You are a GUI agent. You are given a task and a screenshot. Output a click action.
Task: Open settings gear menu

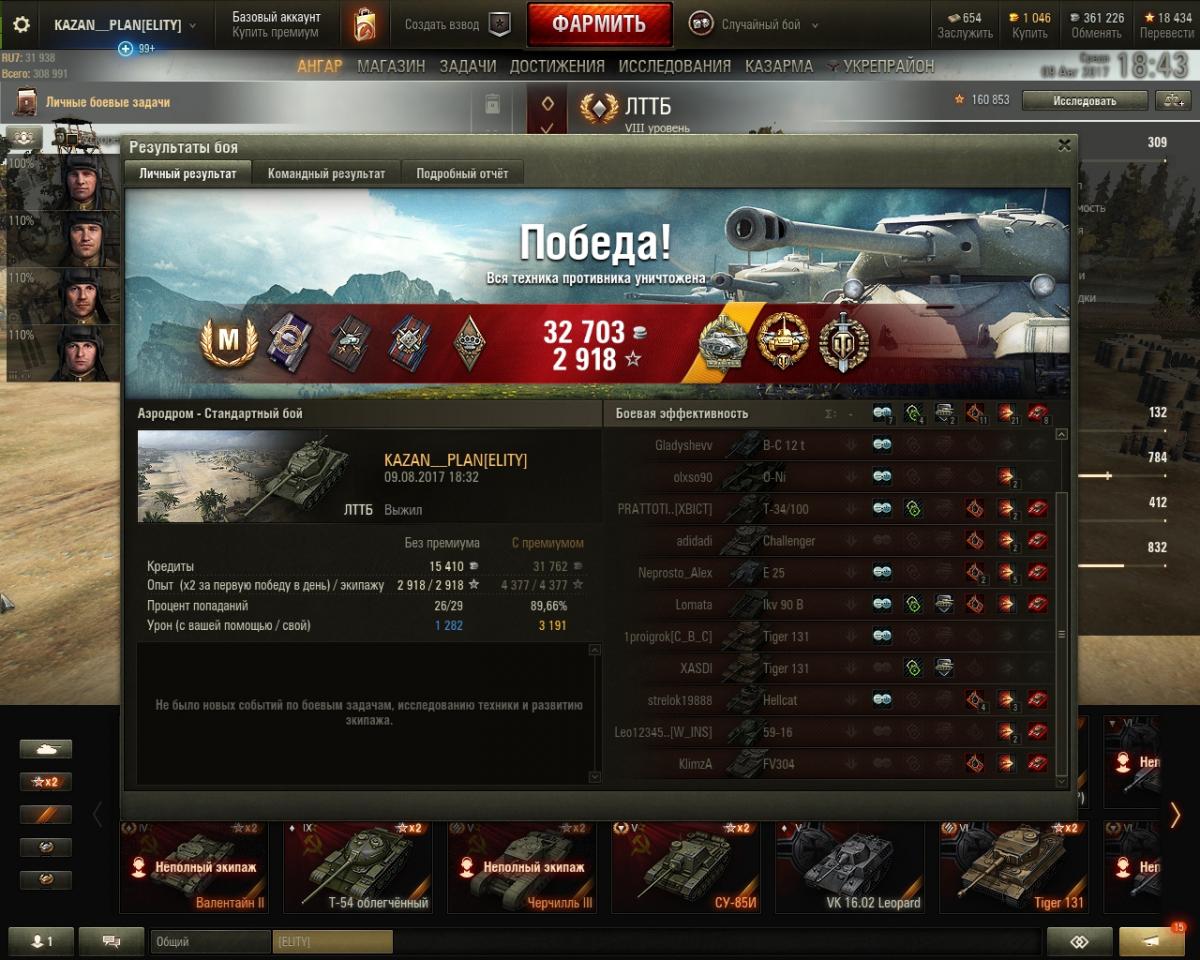(x=21, y=25)
